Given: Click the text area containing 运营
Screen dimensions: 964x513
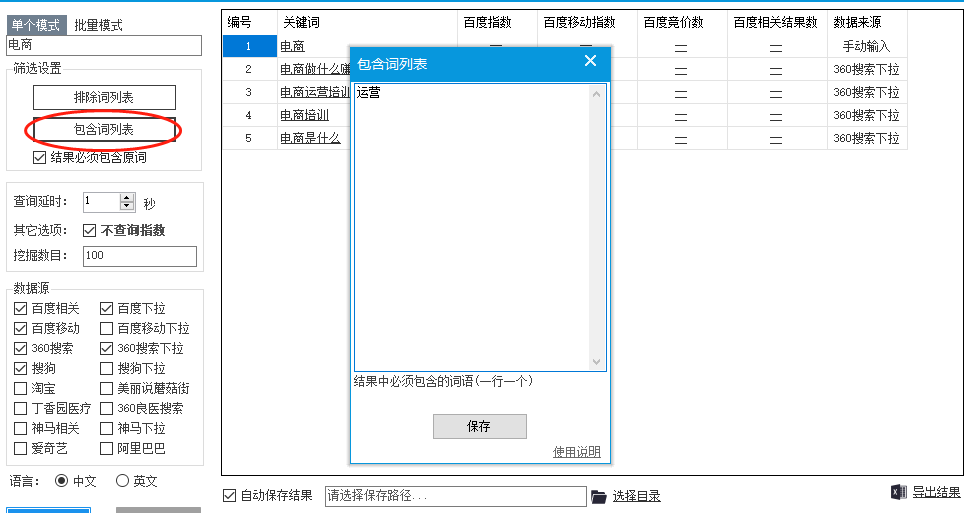Looking at the screenshot, I should (472, 227).
